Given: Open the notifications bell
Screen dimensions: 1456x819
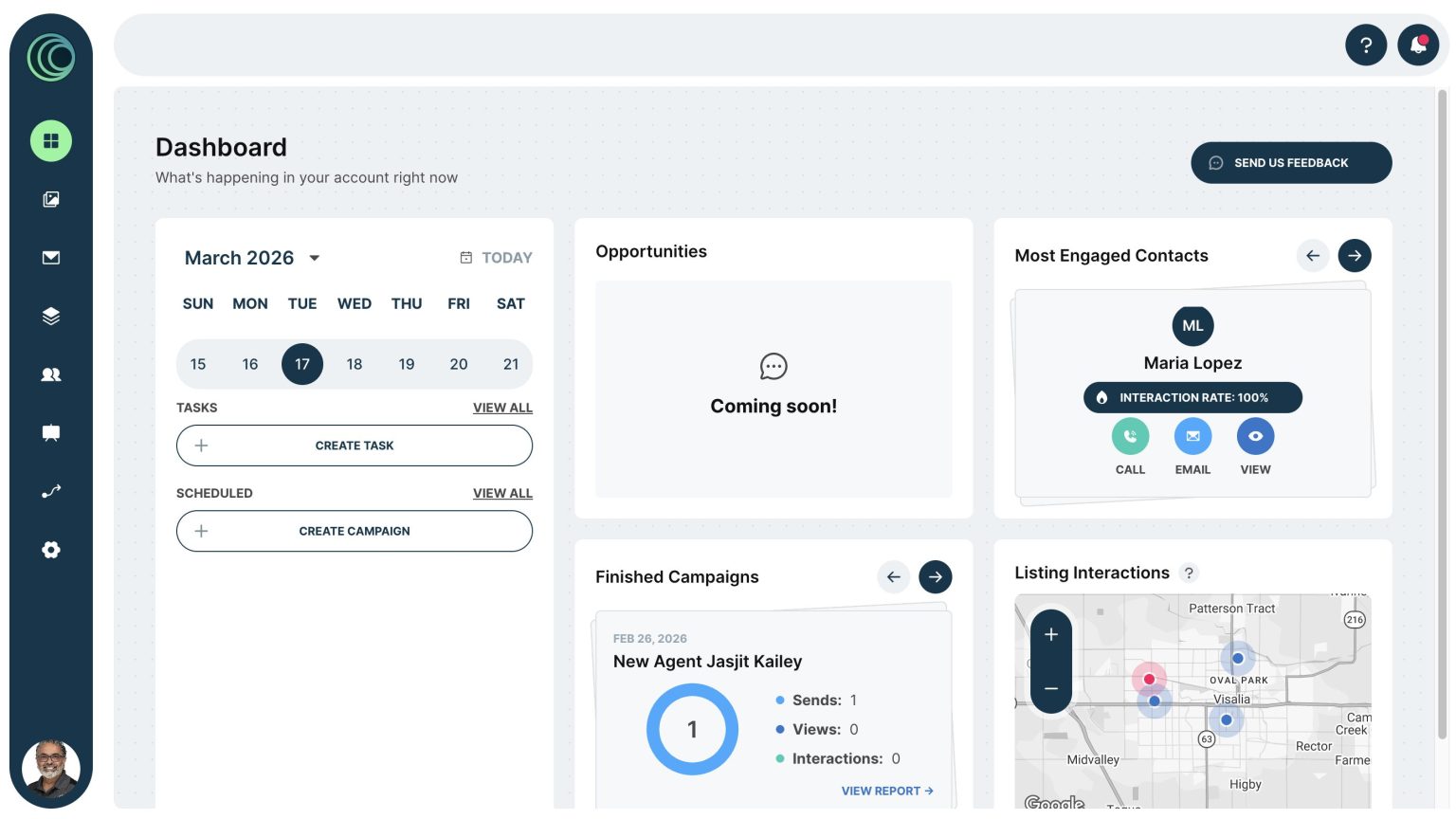Looking at the screenshot, I should pyautogui.click(x=1418, y=45).
